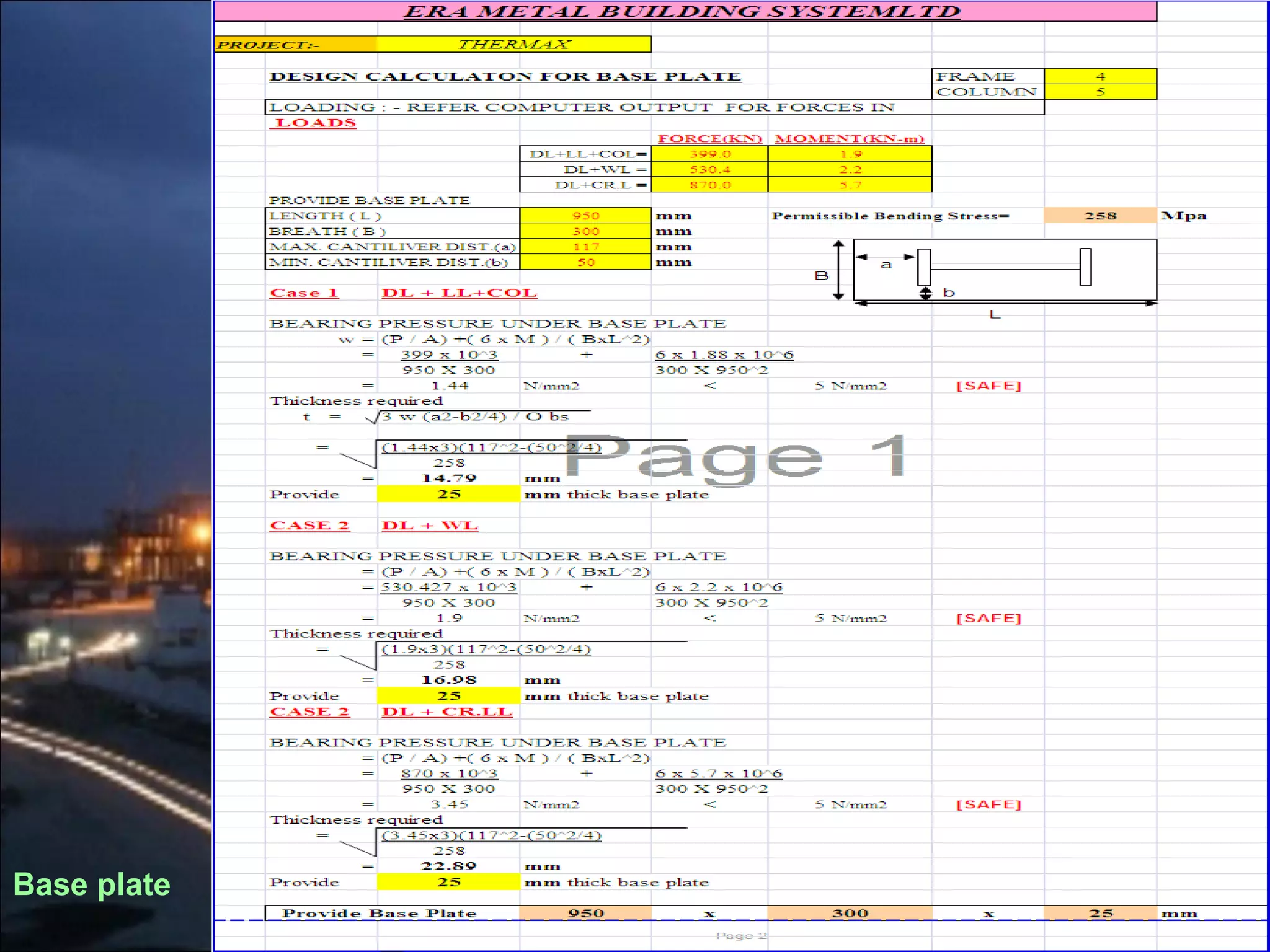Select the COLUMN value cell showing 5
The height and width of the screenshot is (952, 1270).
[1100, 92]
